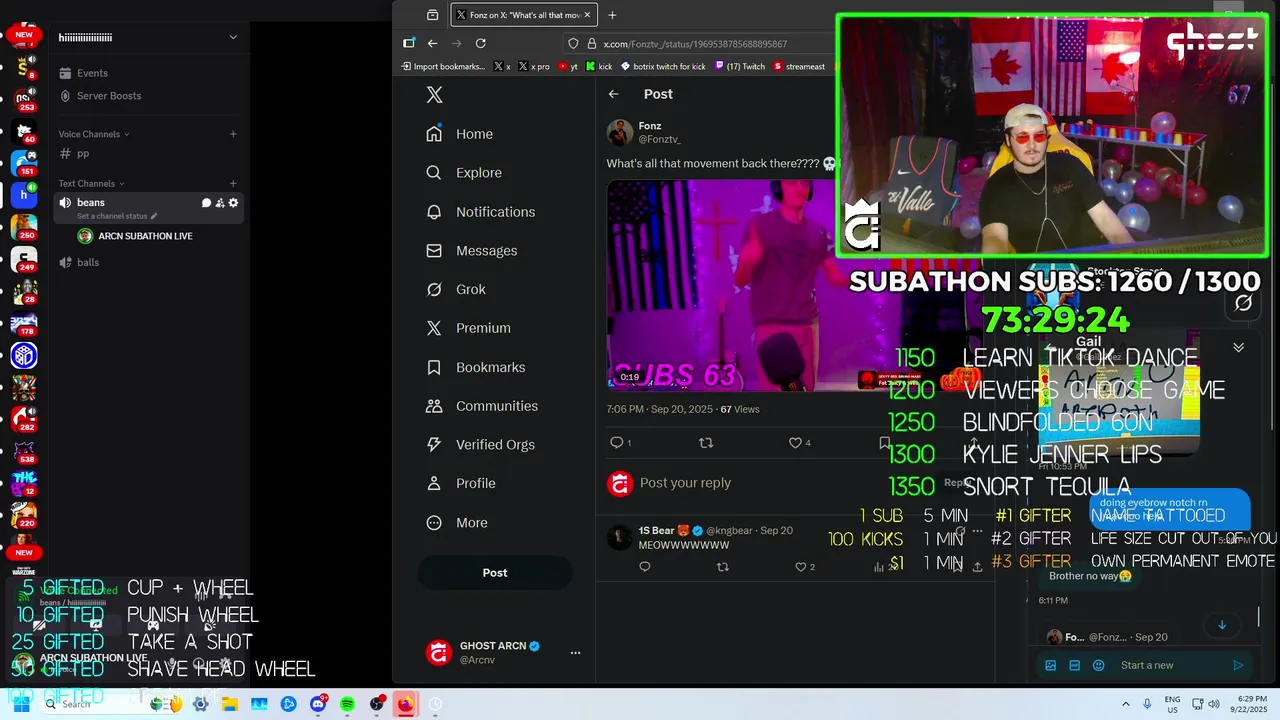Select ARCN SUBATHON LIVE user in beans
1280x720 pixels.
click(x=135, y=236)
